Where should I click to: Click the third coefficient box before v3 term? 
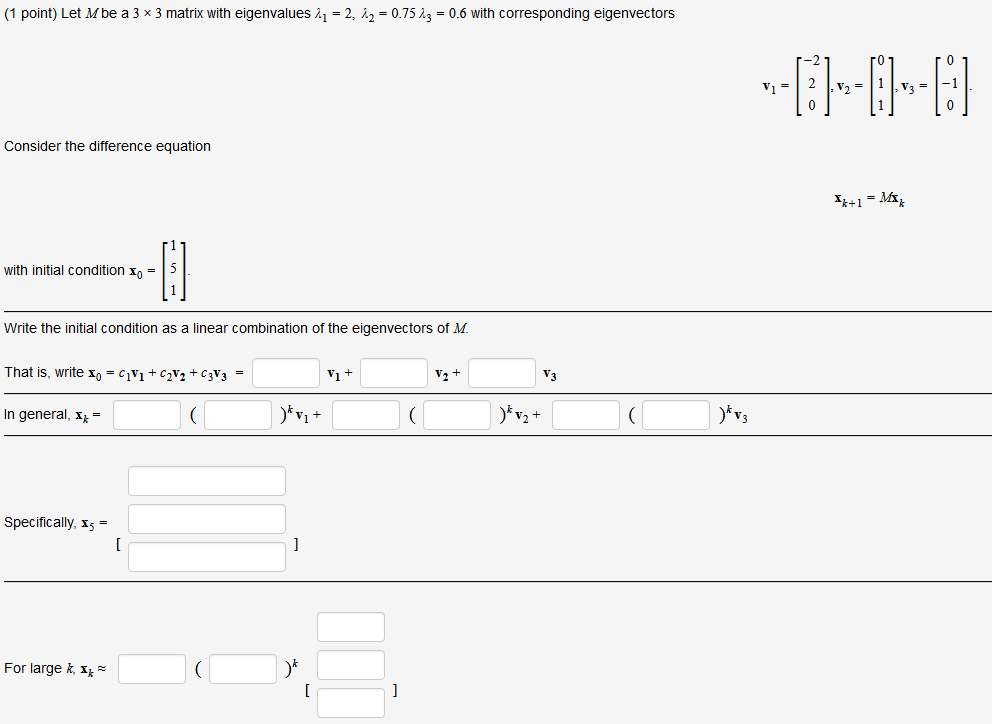pos(585,413)
